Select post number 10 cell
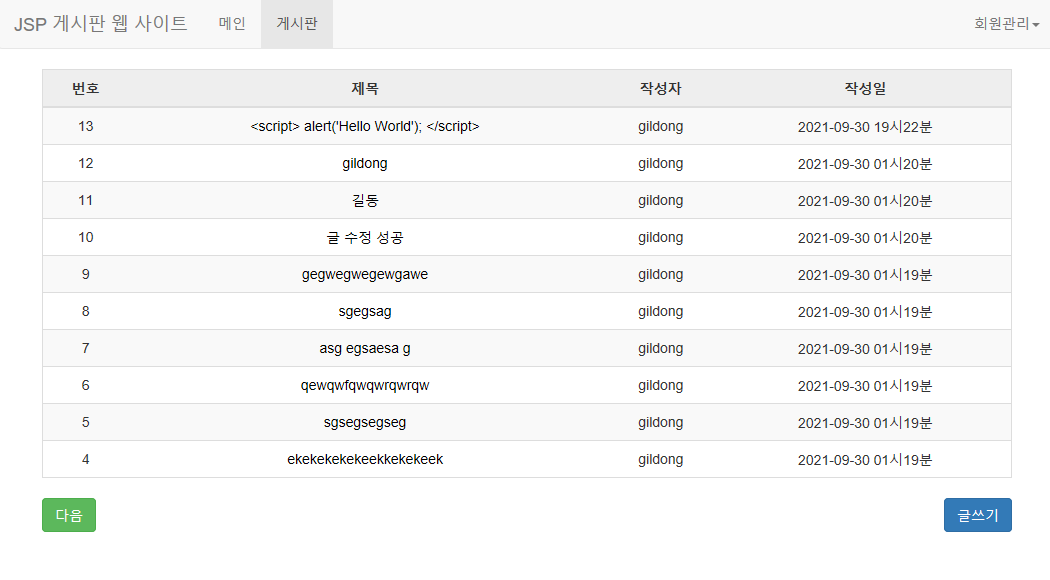1050x580 pixels. coord(86,237)
